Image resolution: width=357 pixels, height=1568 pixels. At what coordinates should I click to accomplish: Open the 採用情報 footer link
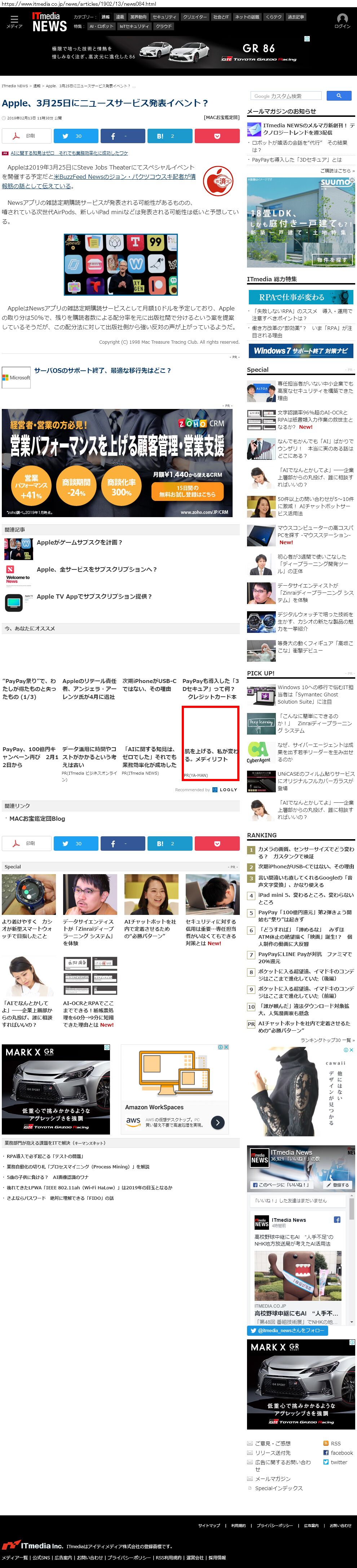[217, 1557]
